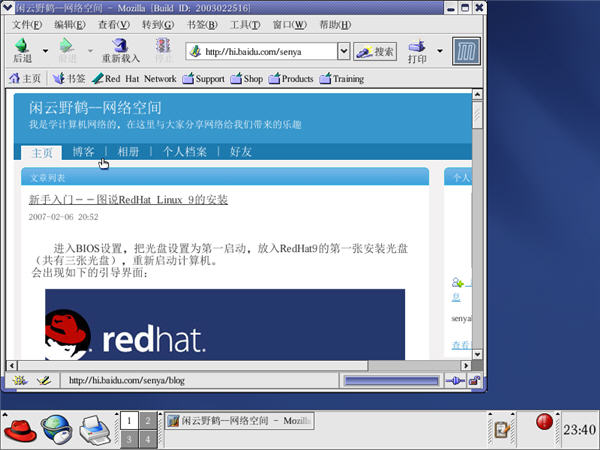This screenshot has width=600, height=450.
Task: Click the security lock icon in status bar
Action: click(474, 381)
